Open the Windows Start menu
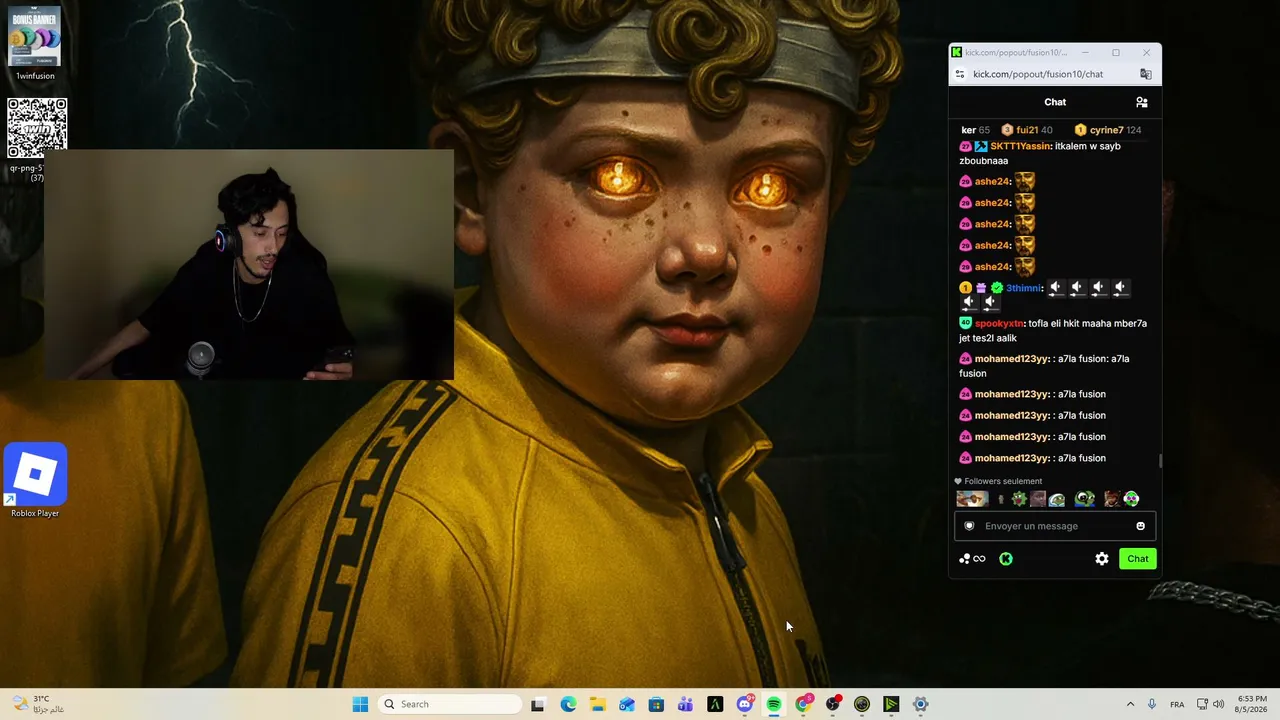The height and width of the screenshot is (720, 1280). [x=360, y=704]
